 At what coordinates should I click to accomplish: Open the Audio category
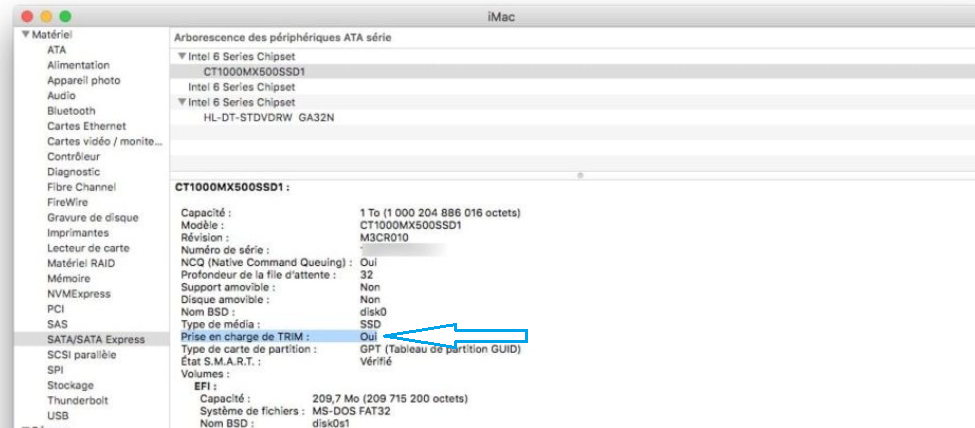[62, 96]
